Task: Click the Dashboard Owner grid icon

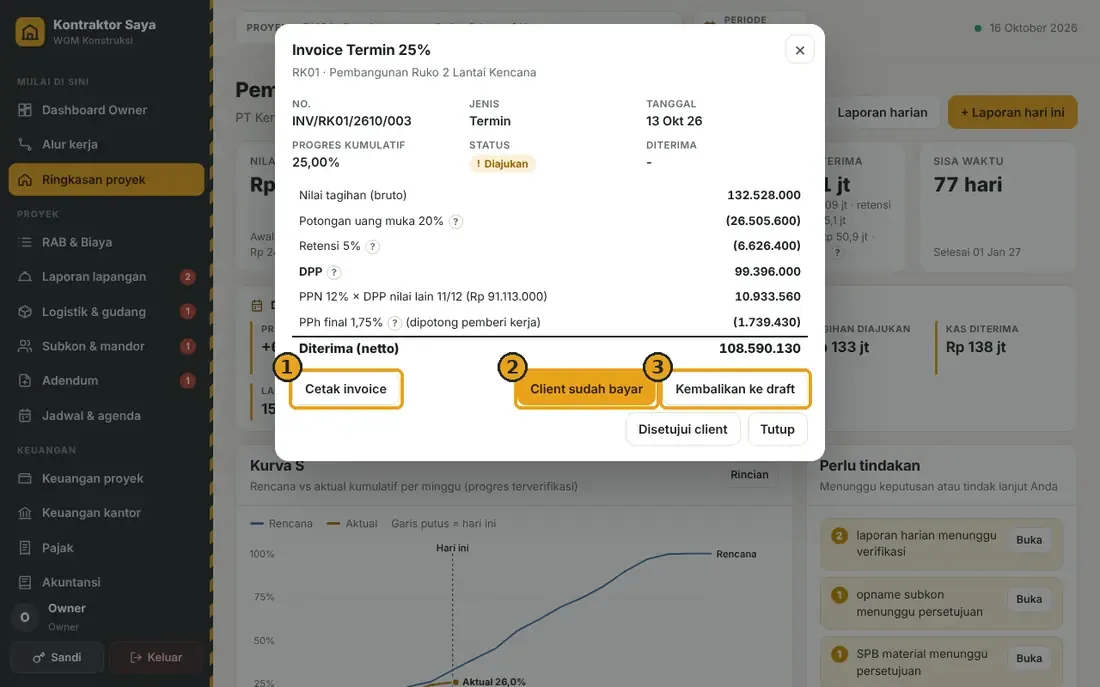Action: pyautogui.click(x=25, y=110)
